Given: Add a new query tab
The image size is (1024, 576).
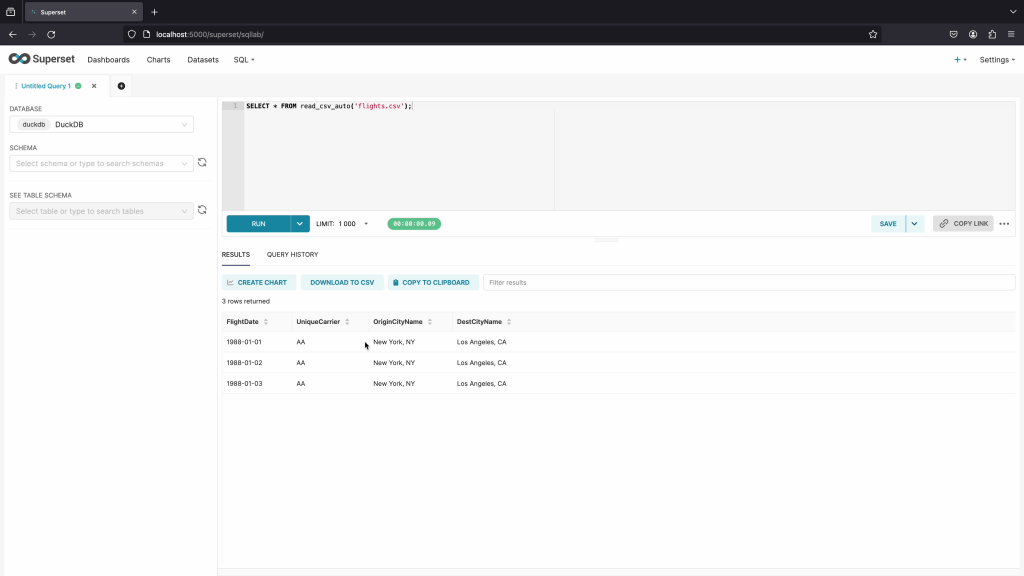Looking at the screenshot, I should (121, 86).
